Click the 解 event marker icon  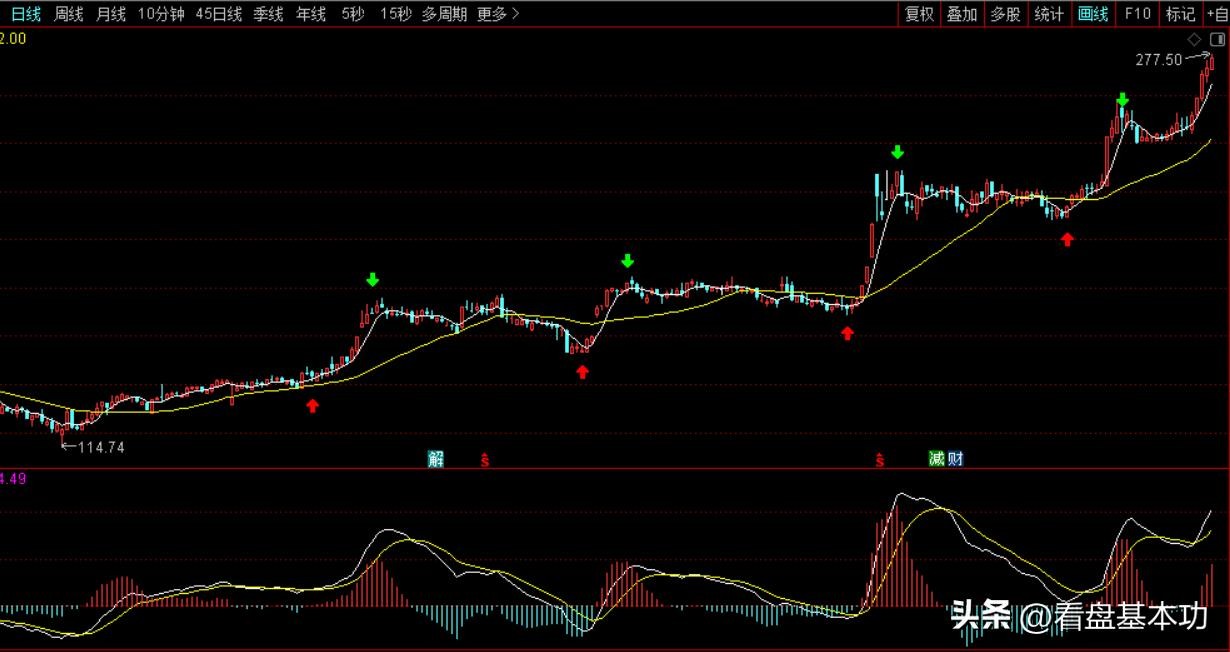click(x=435, y=459)
